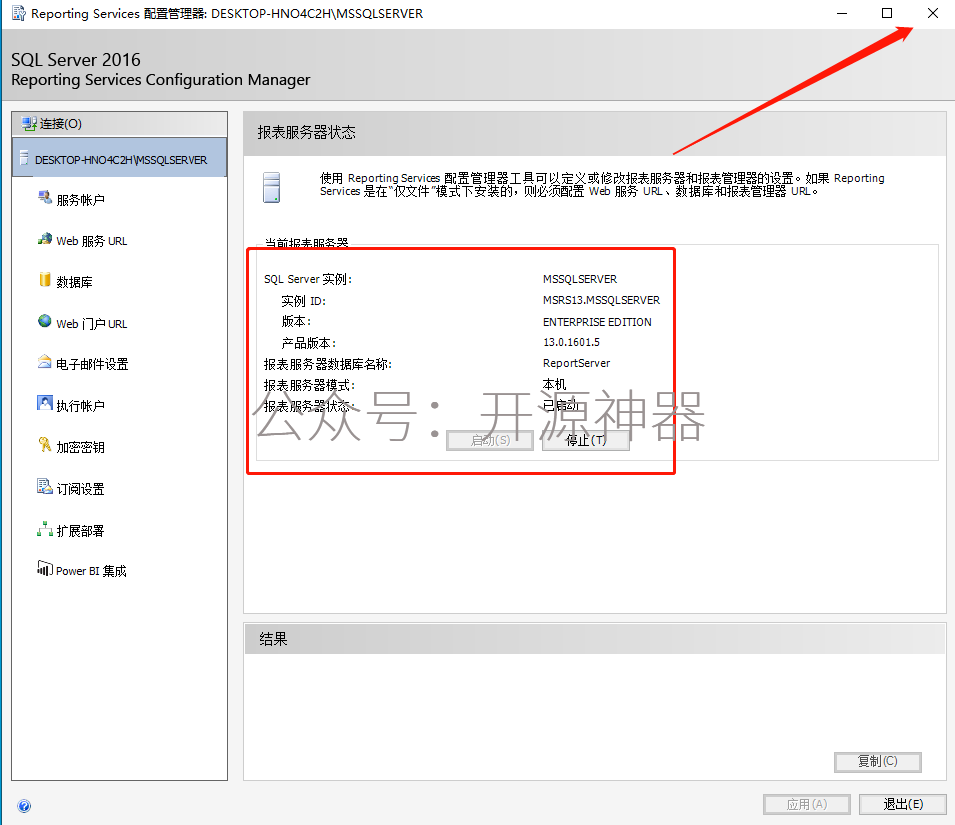The image size is (955, 825).
Task: Click the 产品版本 label
Action: click(x=309, y=343)
